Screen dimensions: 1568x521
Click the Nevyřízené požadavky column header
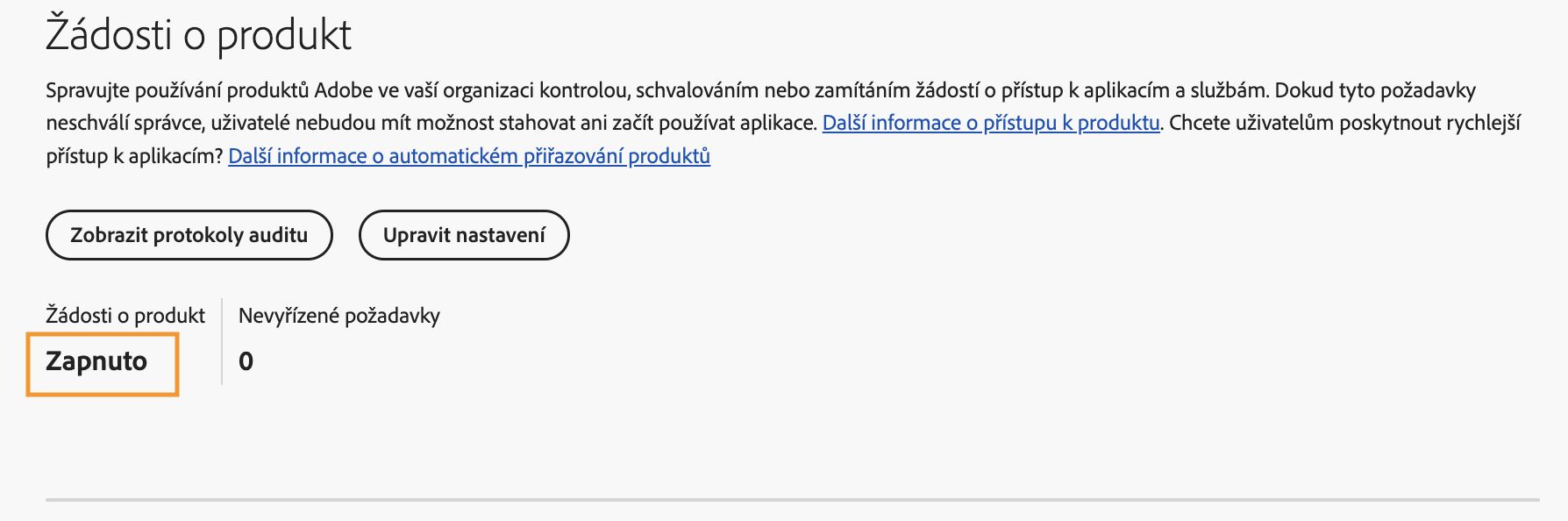tap(339, 315)
